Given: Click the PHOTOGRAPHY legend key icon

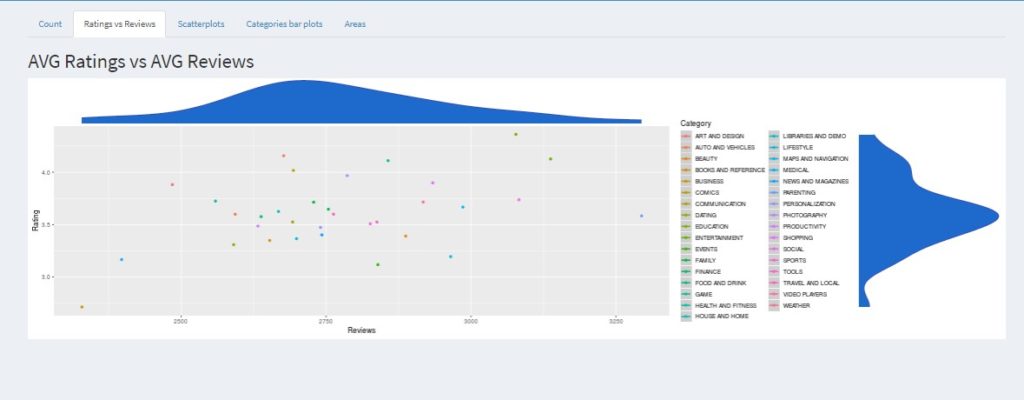Looking at the screenshot, I should 775,215.
